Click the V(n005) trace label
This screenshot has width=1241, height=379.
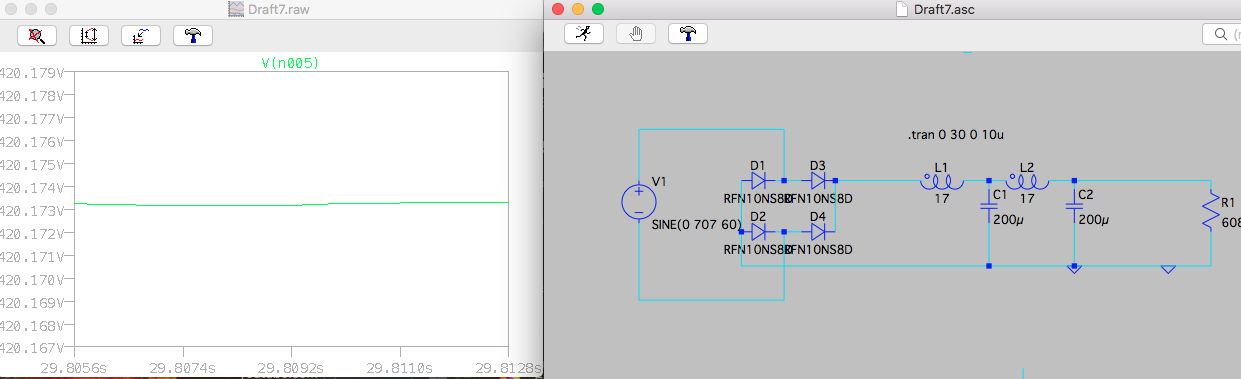point(290,63)
